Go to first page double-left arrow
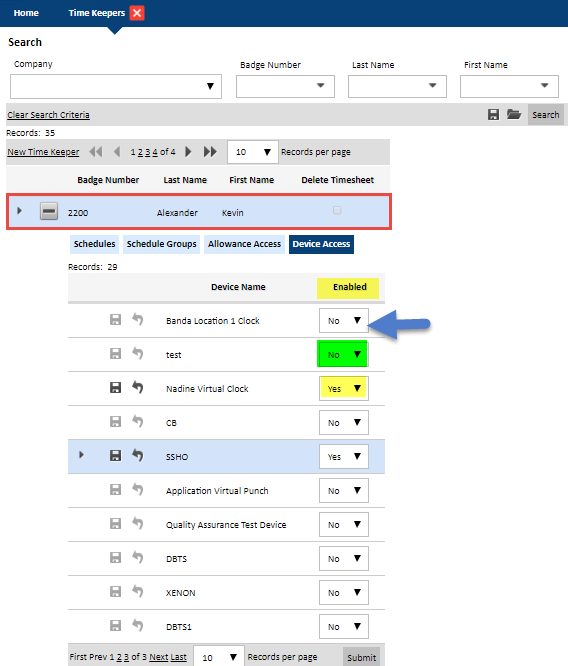 click(x=96, y=152)
